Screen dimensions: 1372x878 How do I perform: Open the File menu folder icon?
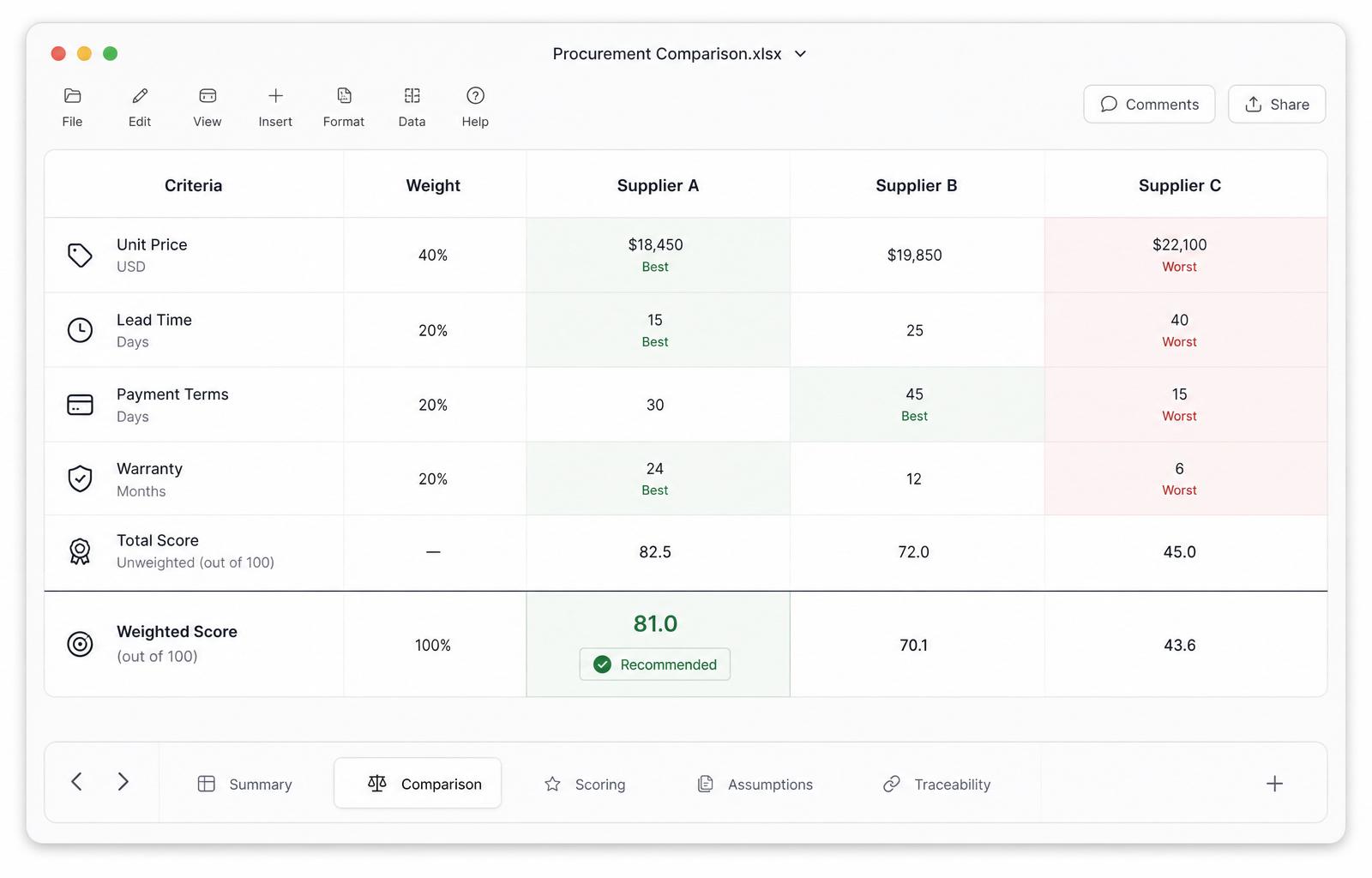click(x=72, y=95)
